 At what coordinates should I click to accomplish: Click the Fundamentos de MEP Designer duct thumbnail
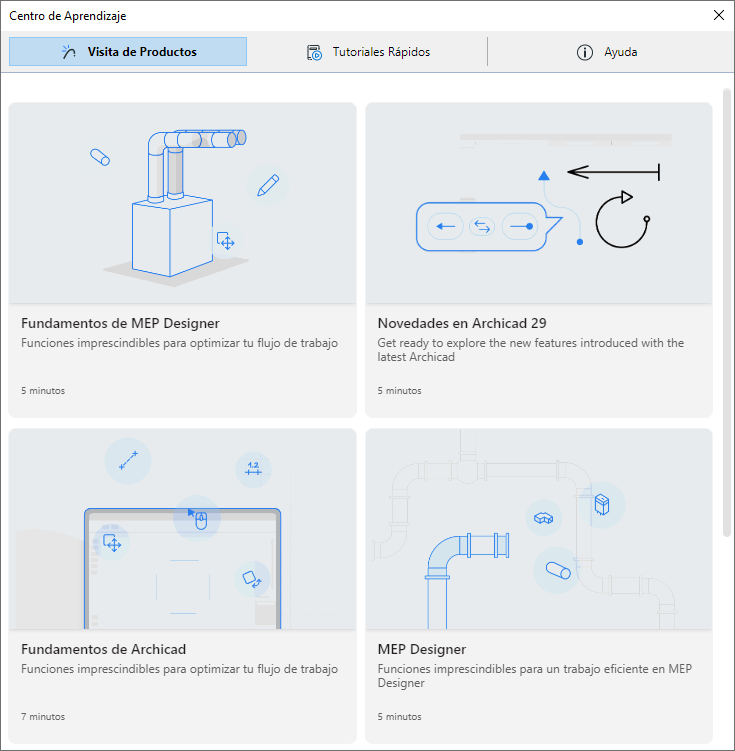[182, 203]
